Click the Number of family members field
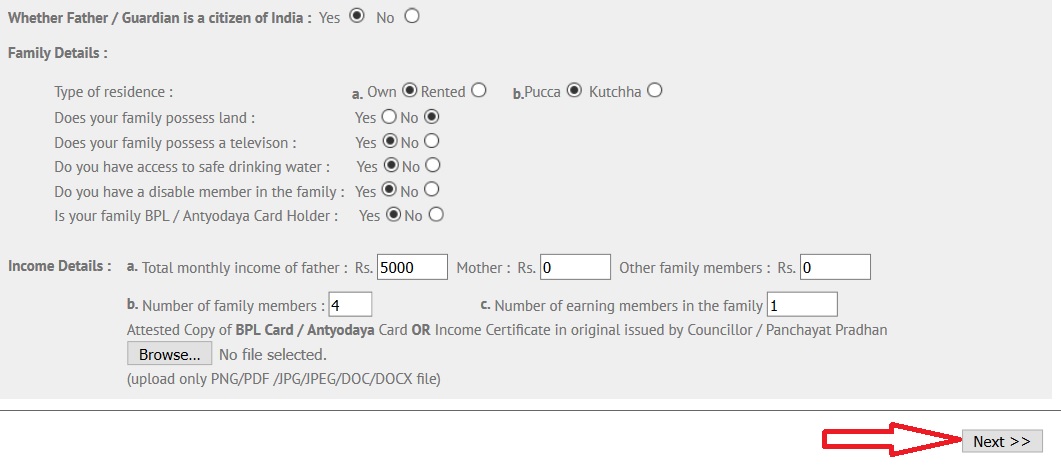Viewport: 1061px width, 466px height. (x=350, y=304)
